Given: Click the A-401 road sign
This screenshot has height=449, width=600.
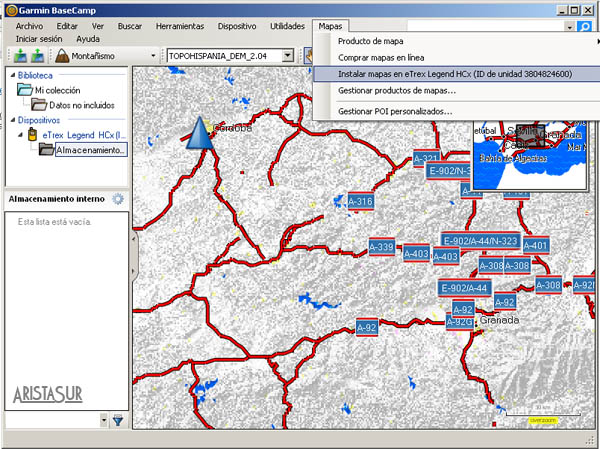Looking at the screenshot, I should point(536,245).
